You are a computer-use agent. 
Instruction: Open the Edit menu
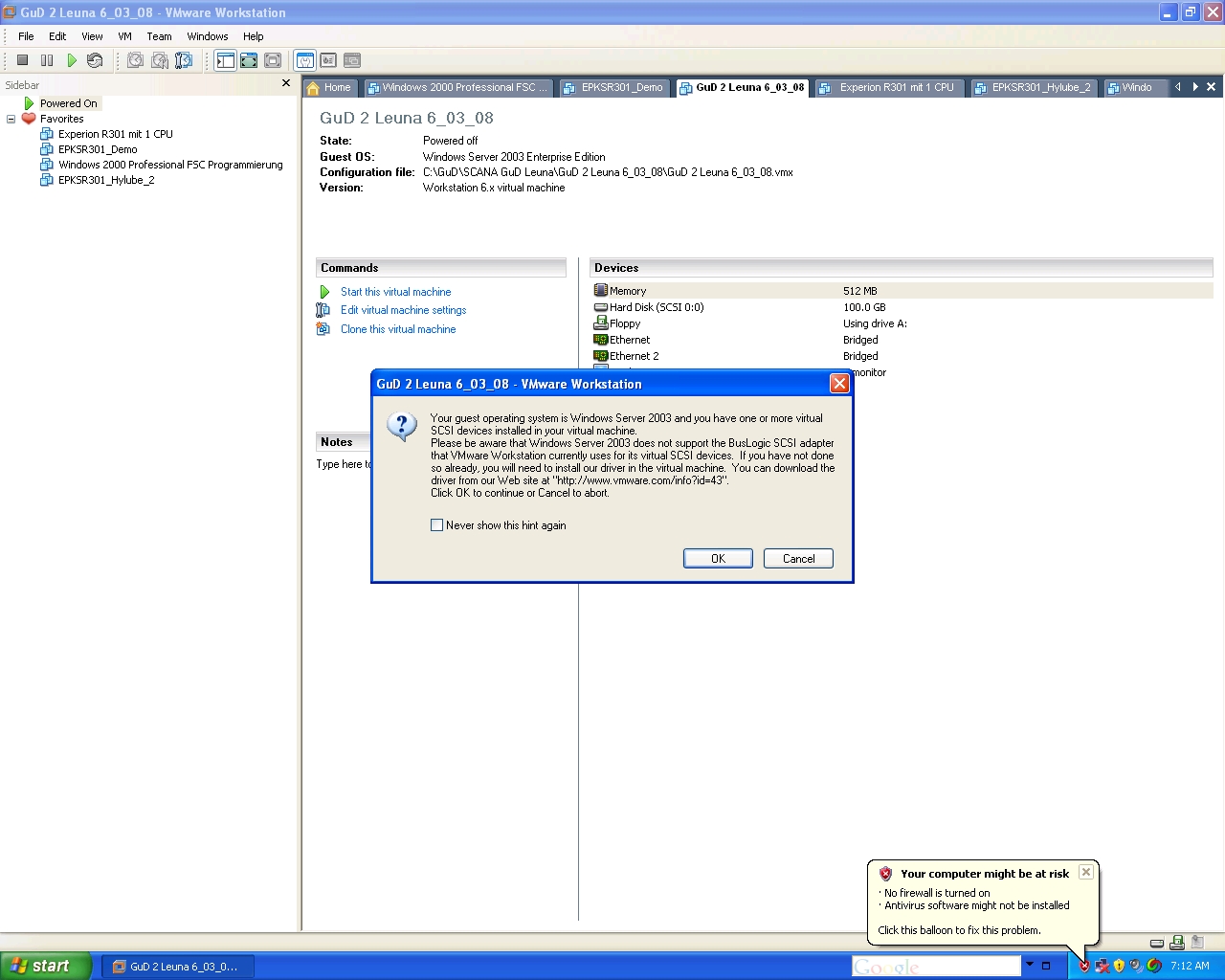click(x=57, y=36)
